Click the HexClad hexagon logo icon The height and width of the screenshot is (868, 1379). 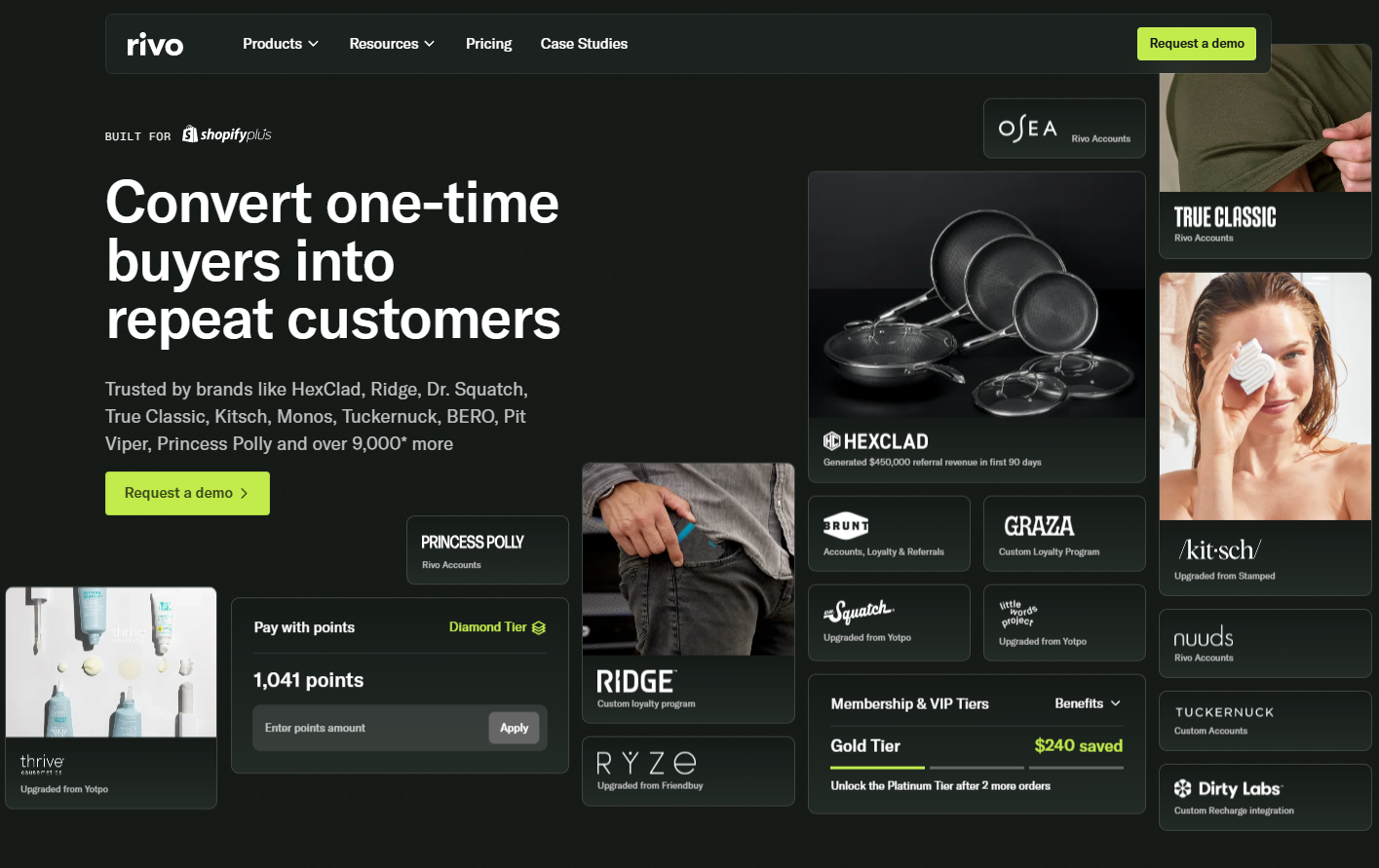[x=831, y=441]
